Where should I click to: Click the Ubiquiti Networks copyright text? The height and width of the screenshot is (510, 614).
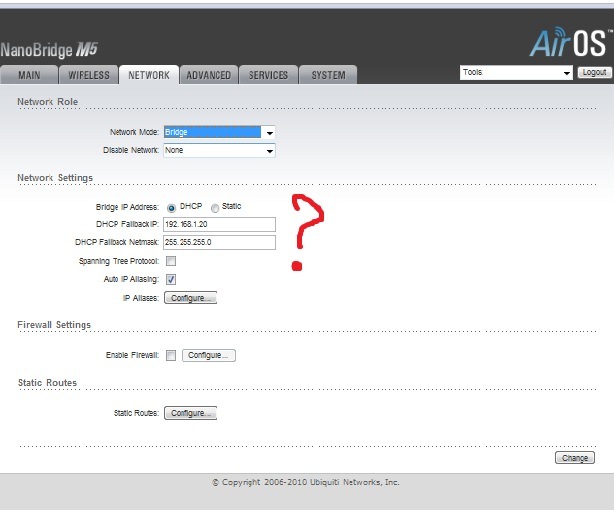pos(306,482)
